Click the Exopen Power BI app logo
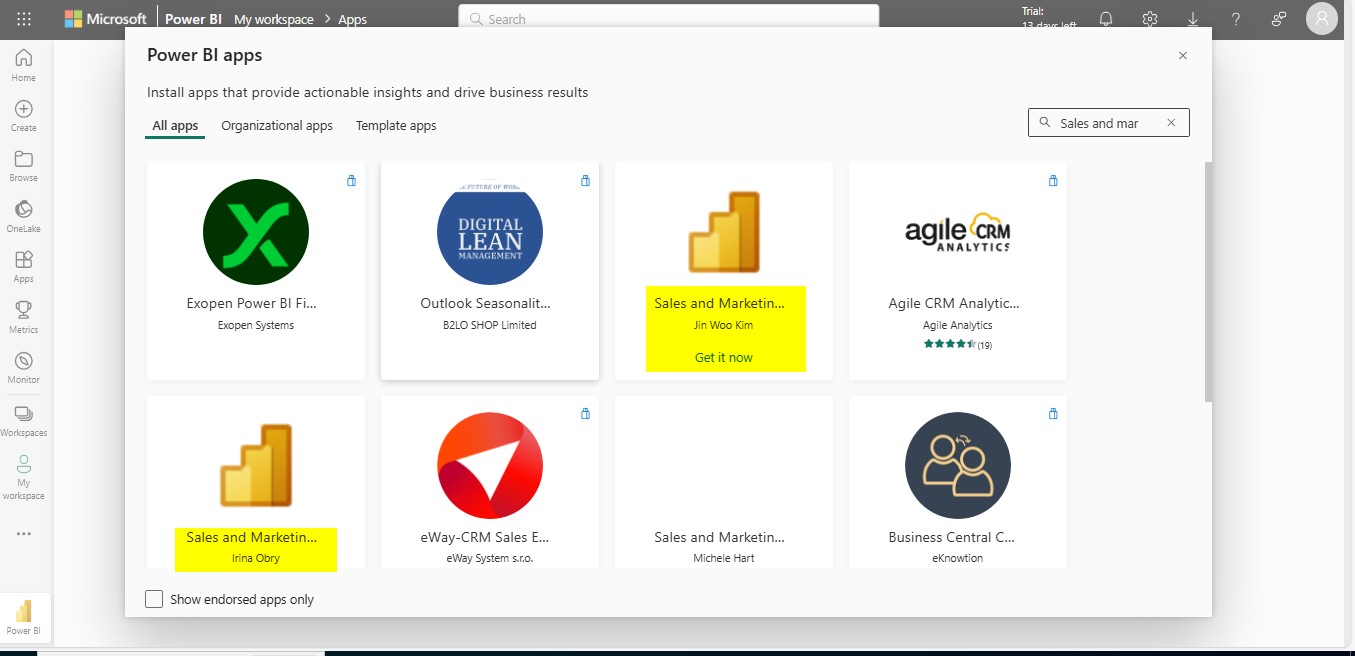Screen dimensions: 1355x656 tap(256, 232)
